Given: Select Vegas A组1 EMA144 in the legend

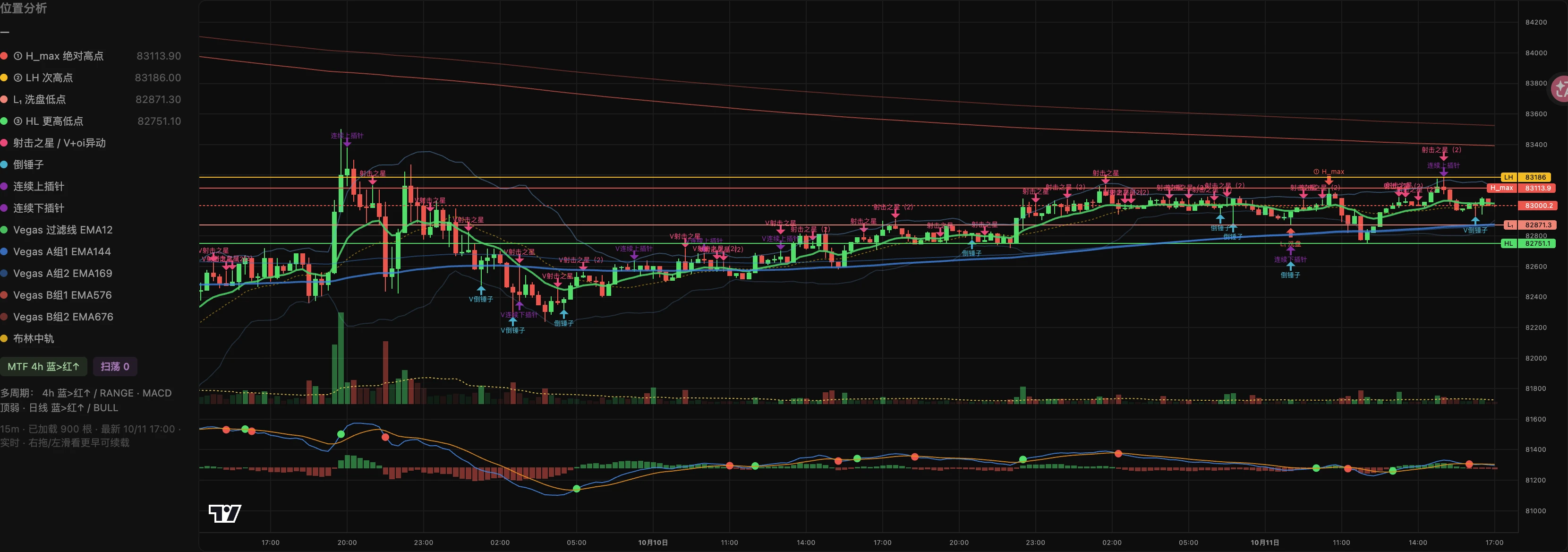Looking at the screenshot, I should (x=55, y=251).
